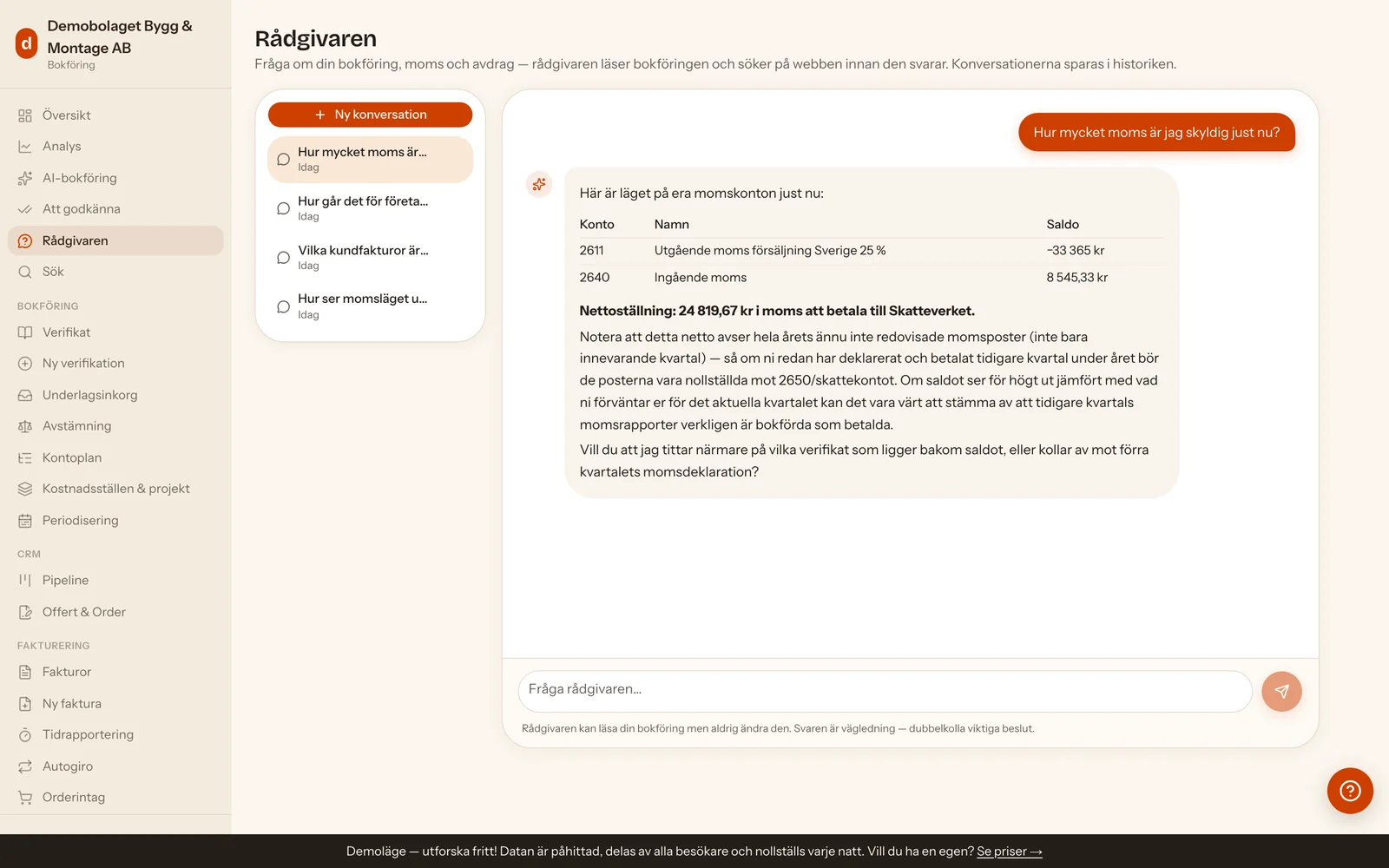Click the table row for konto 2611
This screenshot has height=868, width=1389.
pos(871,251)
